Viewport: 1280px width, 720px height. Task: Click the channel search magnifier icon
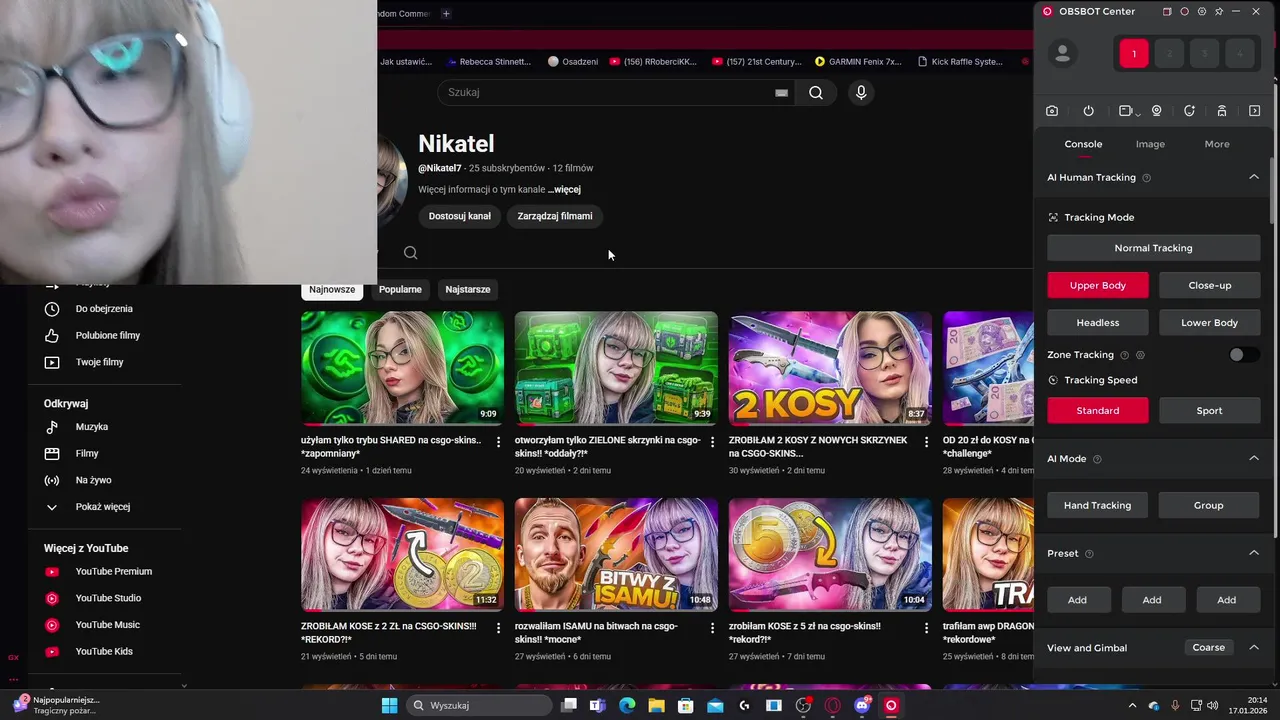[x=410, y=253]
